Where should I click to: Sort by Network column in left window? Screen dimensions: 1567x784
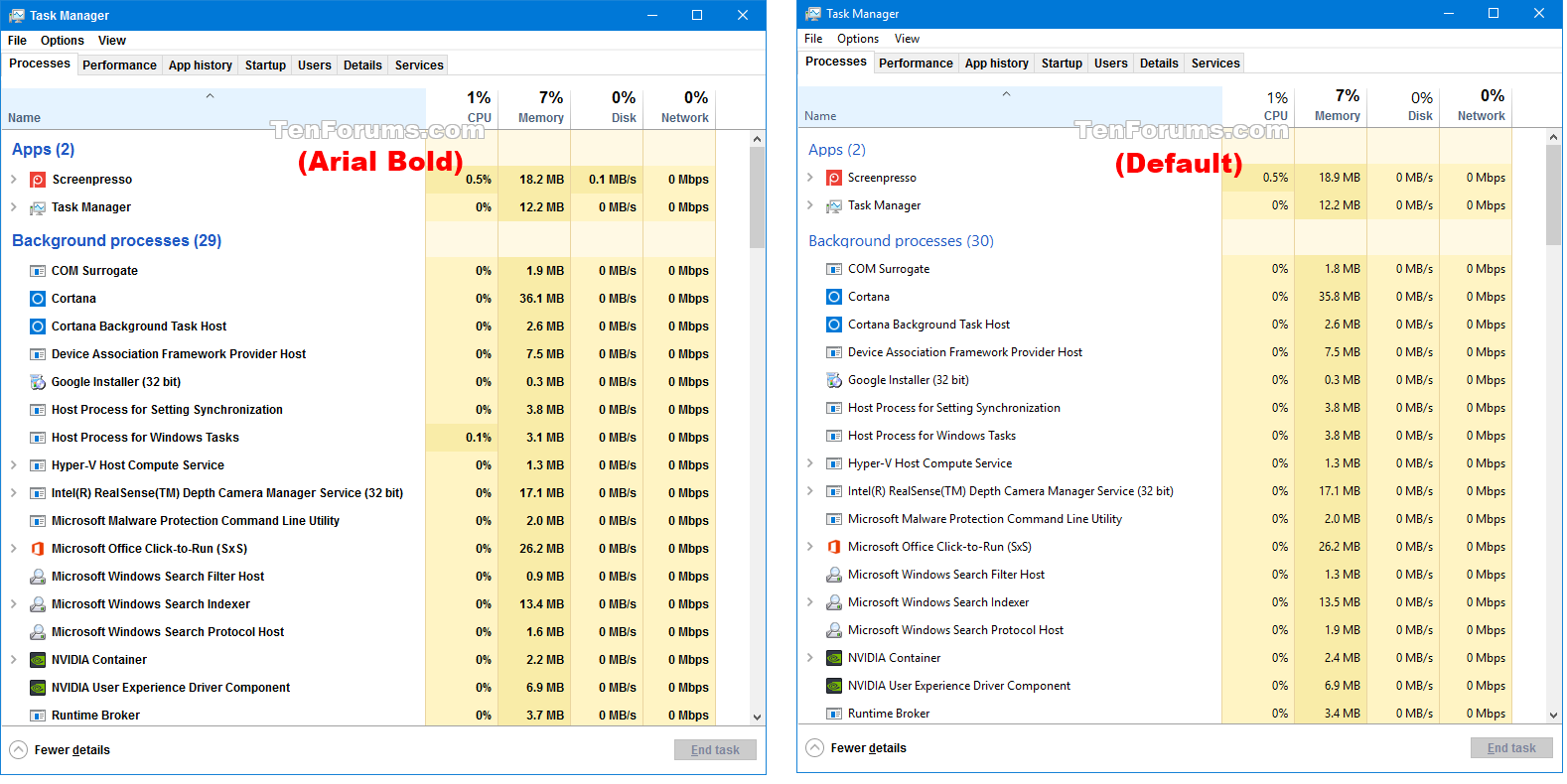tap(679, 108)
